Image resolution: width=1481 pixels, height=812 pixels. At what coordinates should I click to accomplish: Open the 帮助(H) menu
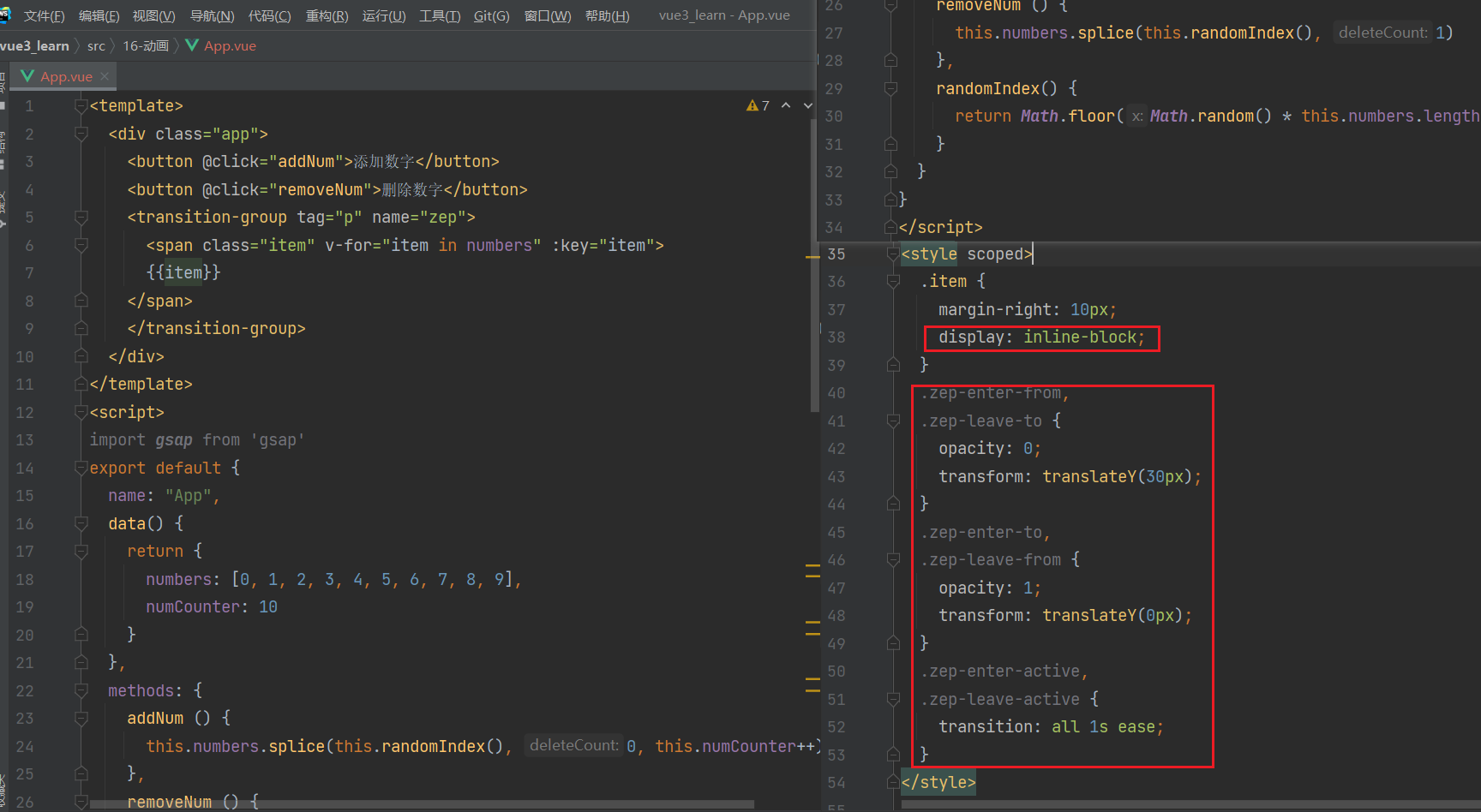[607, 15]
